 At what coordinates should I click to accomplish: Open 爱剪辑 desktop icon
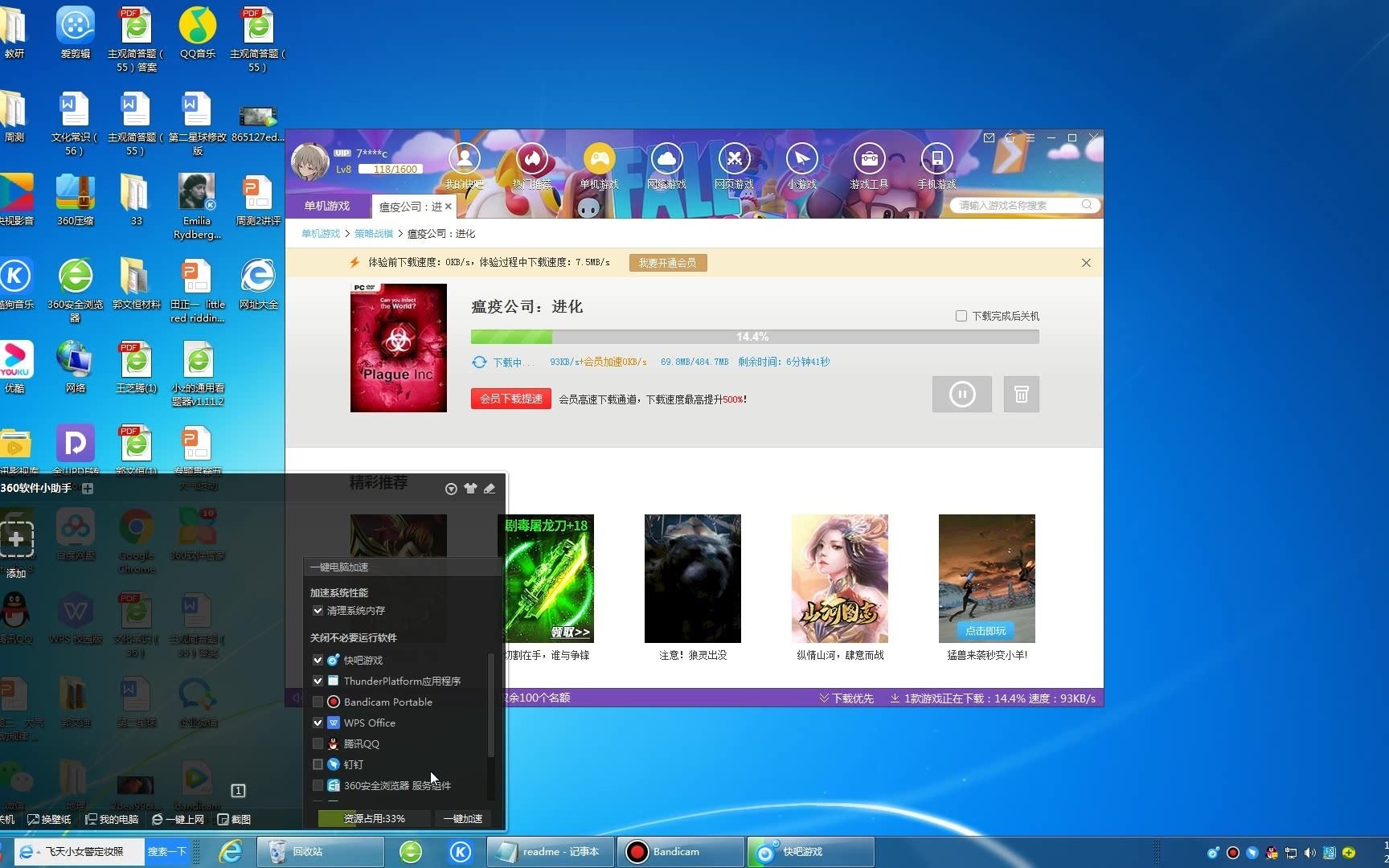point(76,34)
